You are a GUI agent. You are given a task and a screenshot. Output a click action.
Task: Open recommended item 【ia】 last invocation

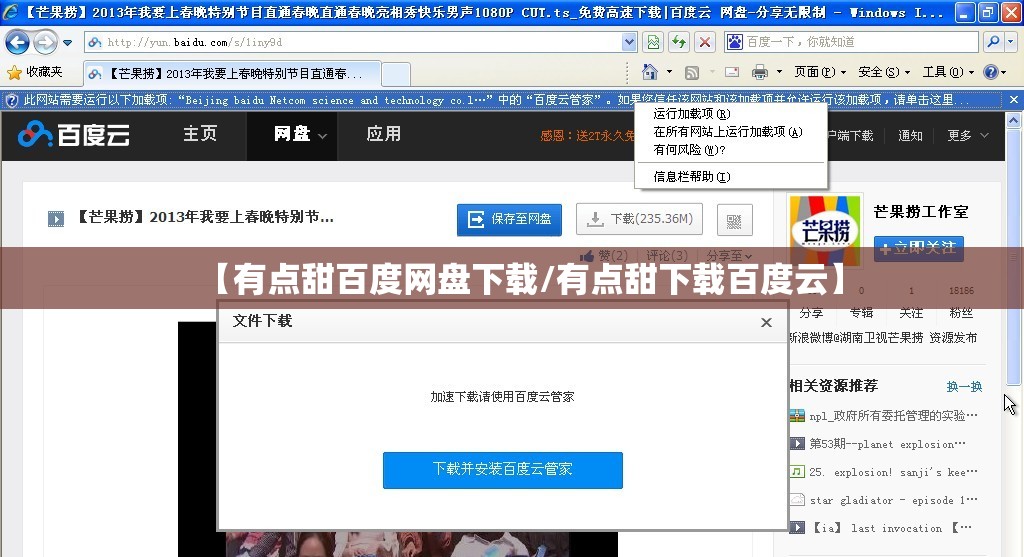click(891, 528)
